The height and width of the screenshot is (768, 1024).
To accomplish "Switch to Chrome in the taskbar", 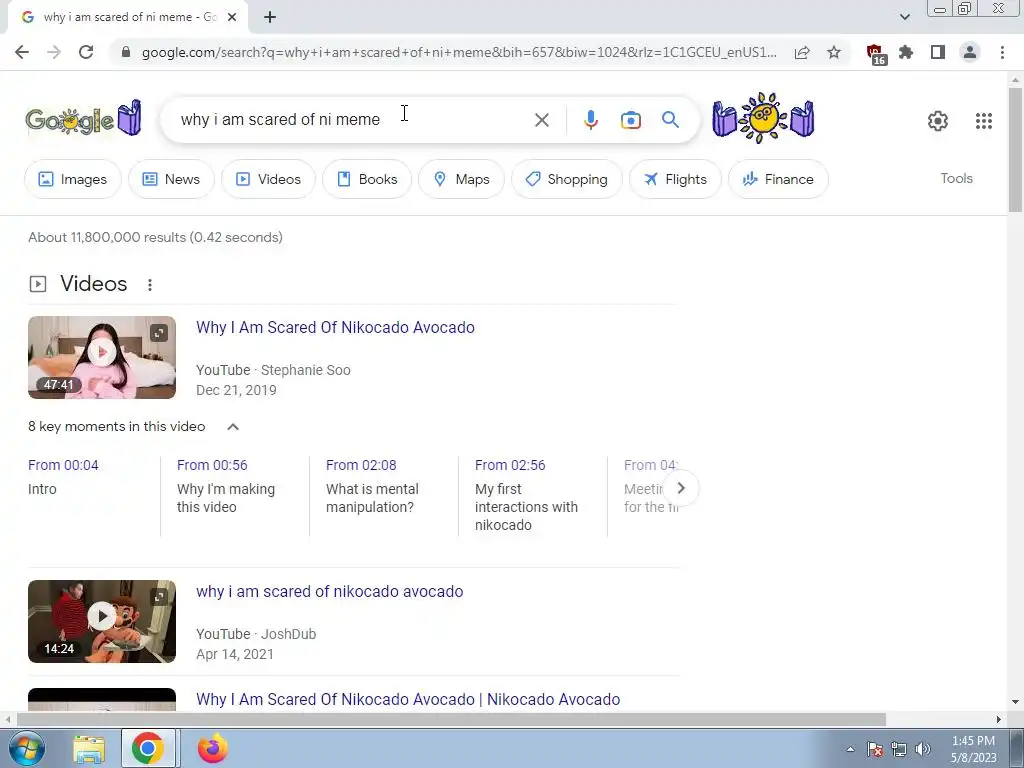I will point(148,748).
